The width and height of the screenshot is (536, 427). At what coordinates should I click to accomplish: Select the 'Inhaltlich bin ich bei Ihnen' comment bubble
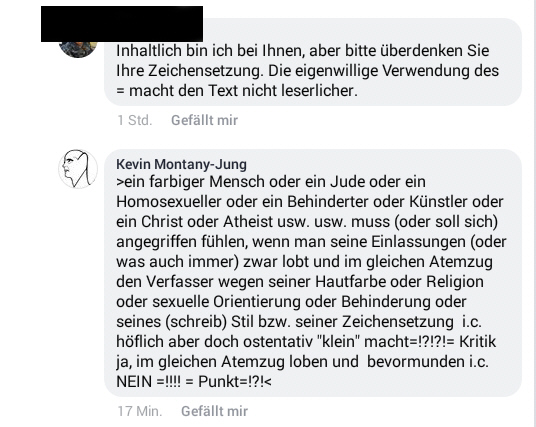pos(313,62)
